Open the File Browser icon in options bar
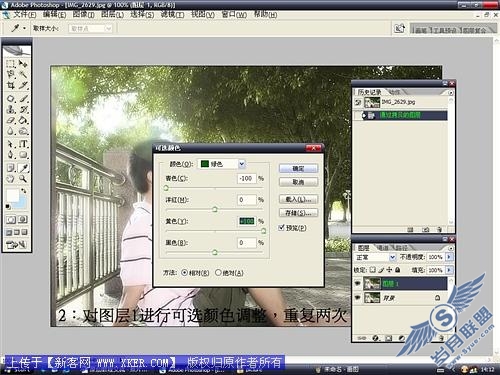This screenshot has width=500, height=375. pyautogui.click(x=399, y=29)
